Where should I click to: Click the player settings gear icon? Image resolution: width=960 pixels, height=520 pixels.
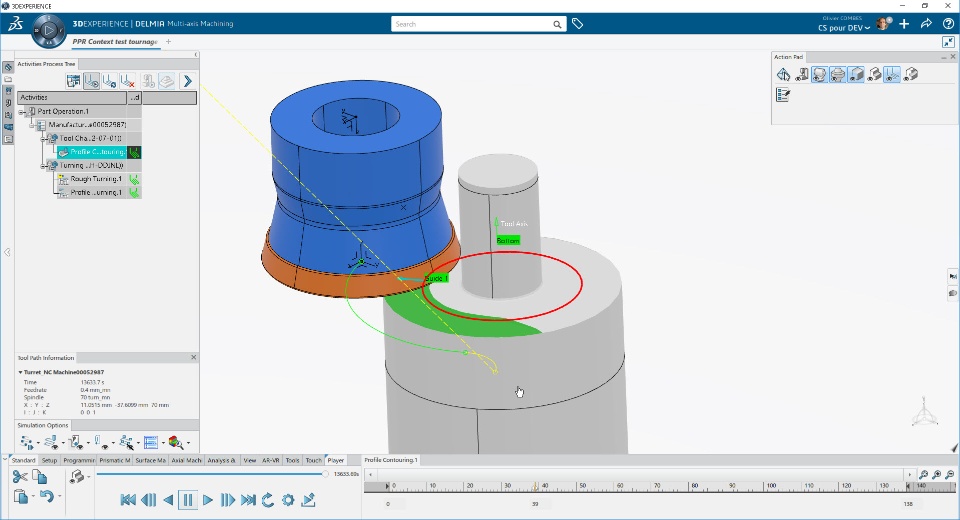288,500
